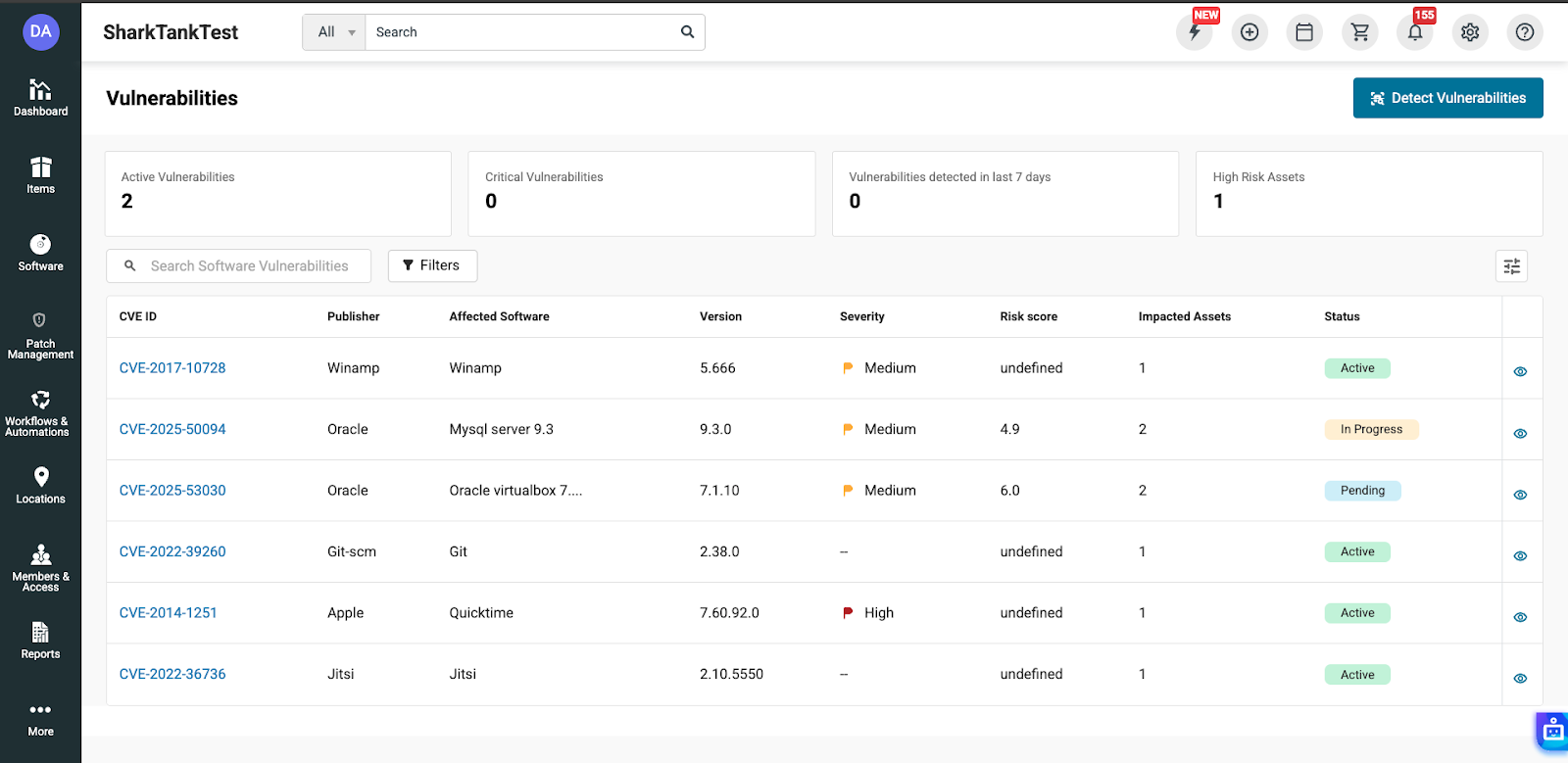
Task: Click Mysql server 9.3 cell
Action: coord(502,429)
